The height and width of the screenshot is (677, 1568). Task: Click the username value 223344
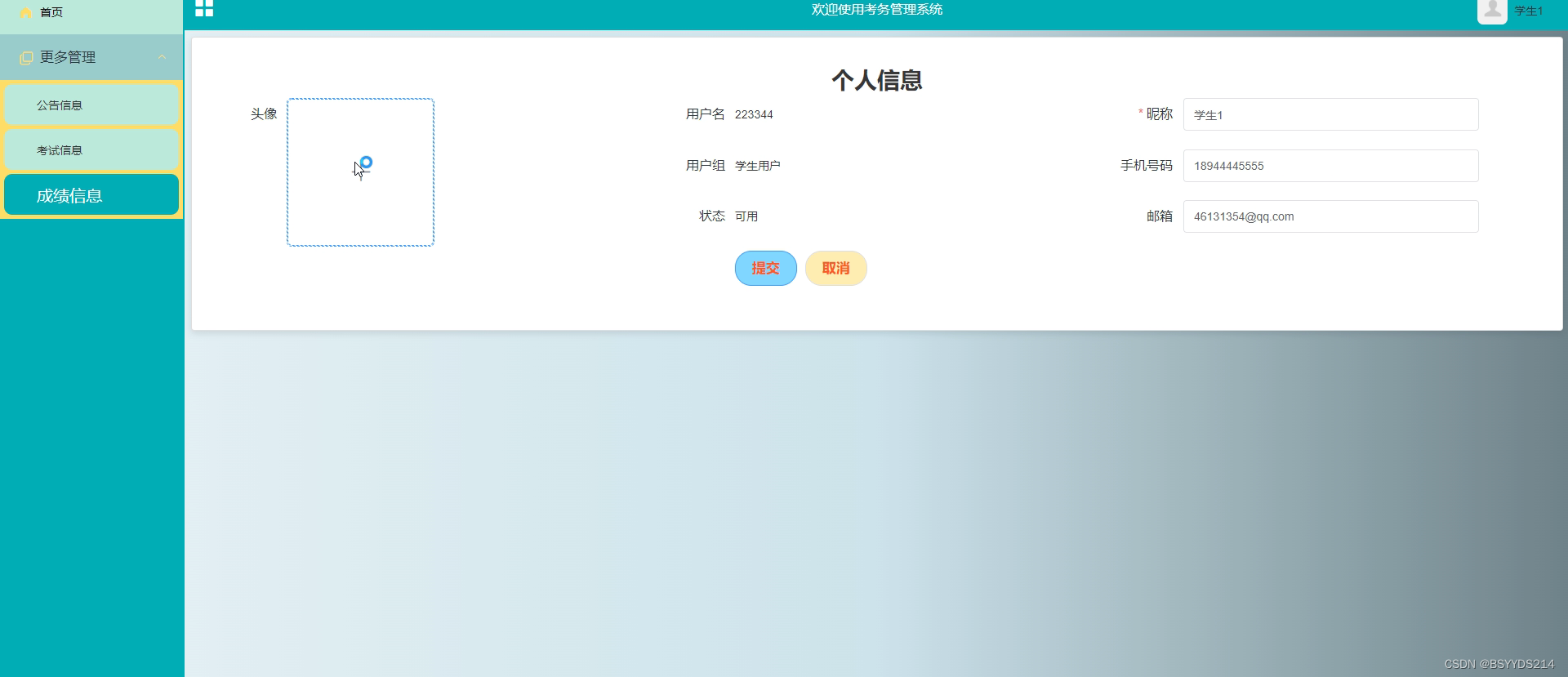point(754,114)
